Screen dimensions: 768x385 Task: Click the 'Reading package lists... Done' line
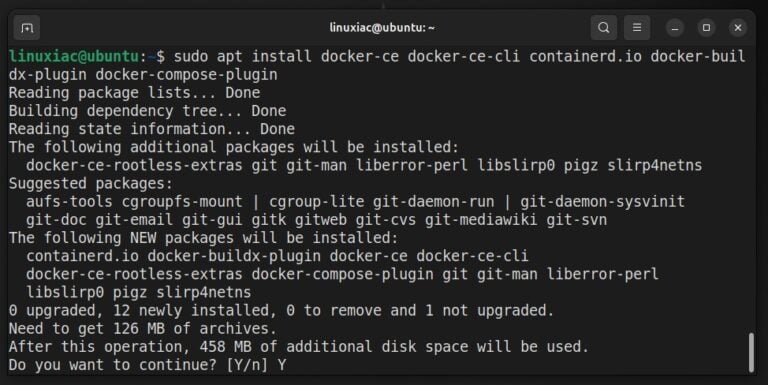[x=134, y=93]
